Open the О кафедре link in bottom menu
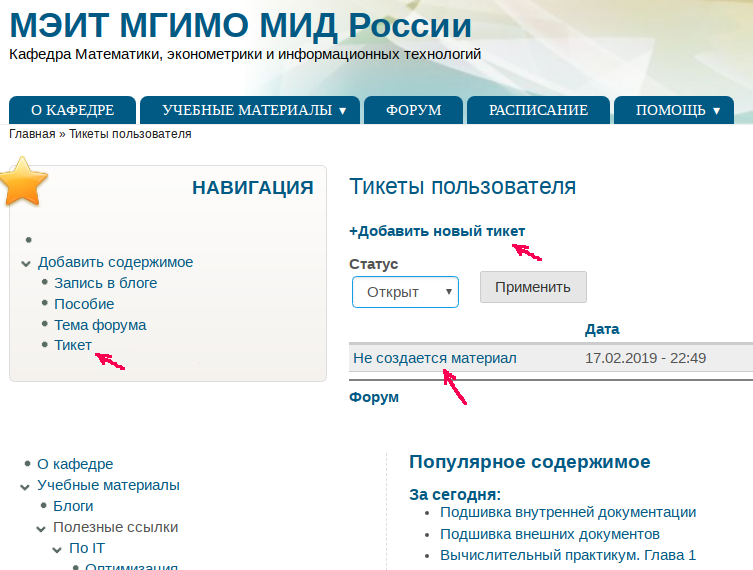The image size is (753, 570). (x=75, y=464)
